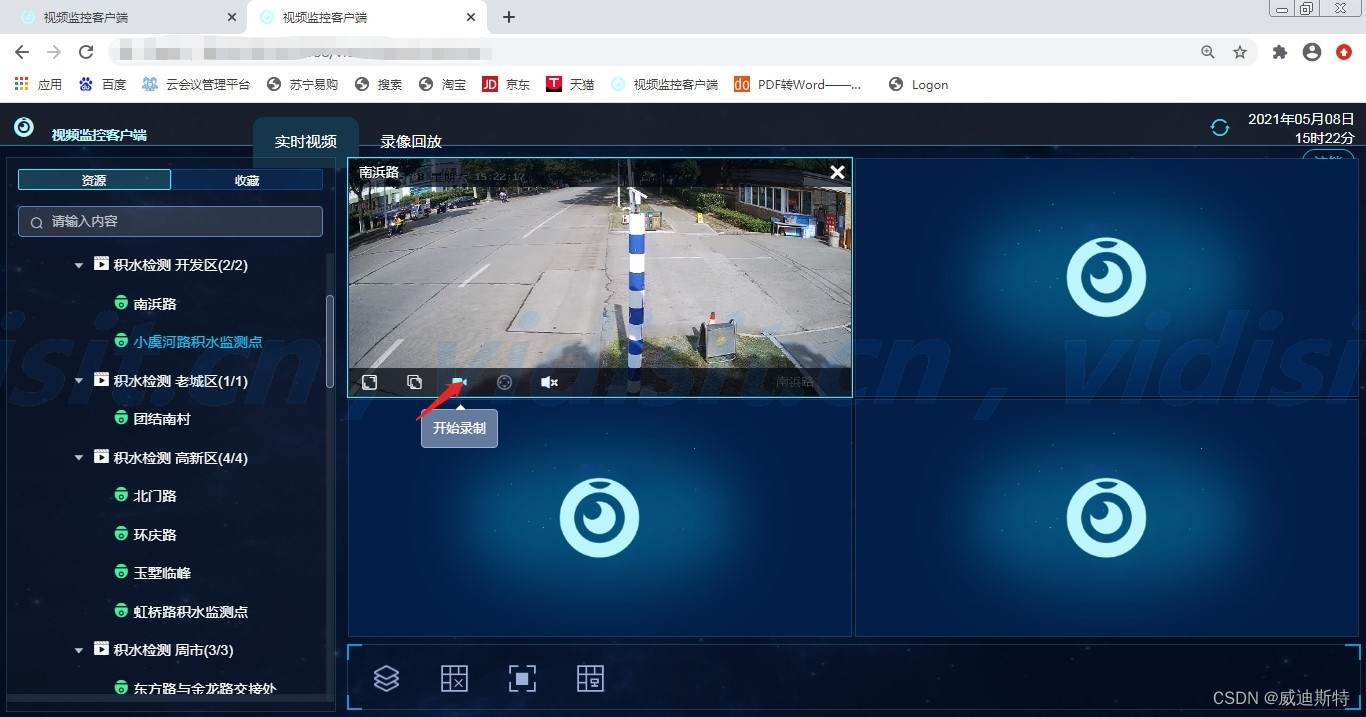The image size is (1366, 717).
Task: Bookmark this page with the star icon
Action: click(x=1240, y=52)
